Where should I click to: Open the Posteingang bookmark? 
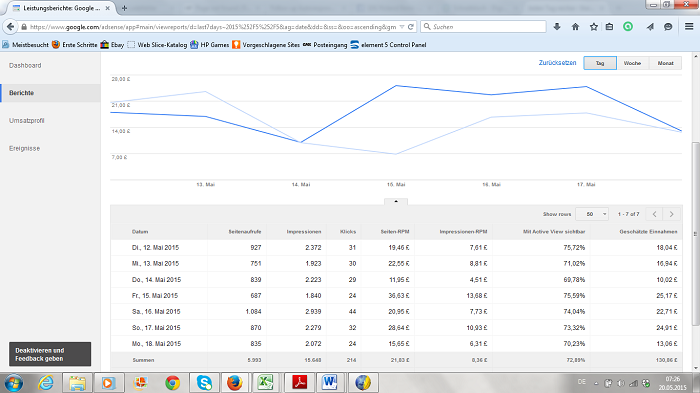[x=325, y=45]
